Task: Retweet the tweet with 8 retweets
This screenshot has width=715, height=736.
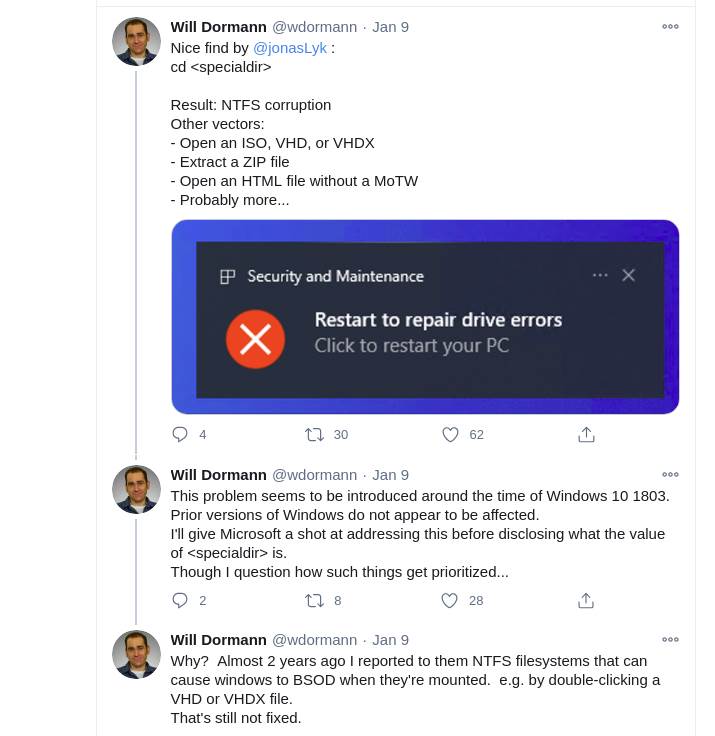Action: [x=314, y=600]
